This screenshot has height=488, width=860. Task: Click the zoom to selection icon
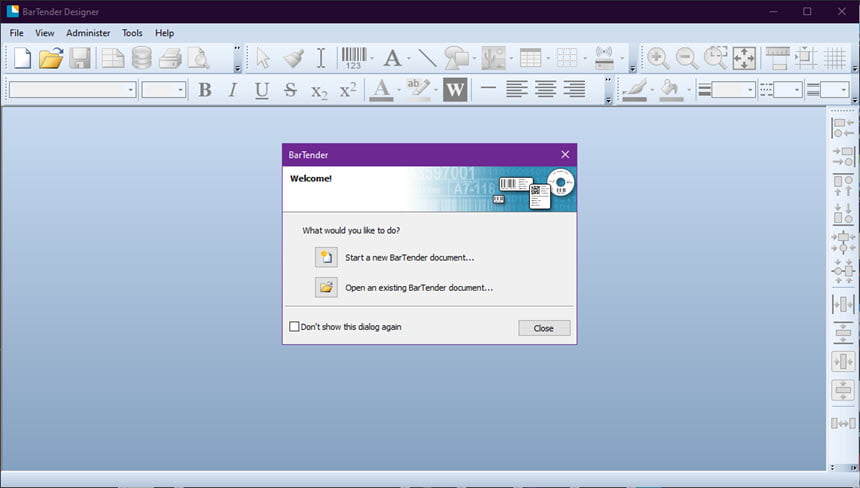[x=715, y=58]
